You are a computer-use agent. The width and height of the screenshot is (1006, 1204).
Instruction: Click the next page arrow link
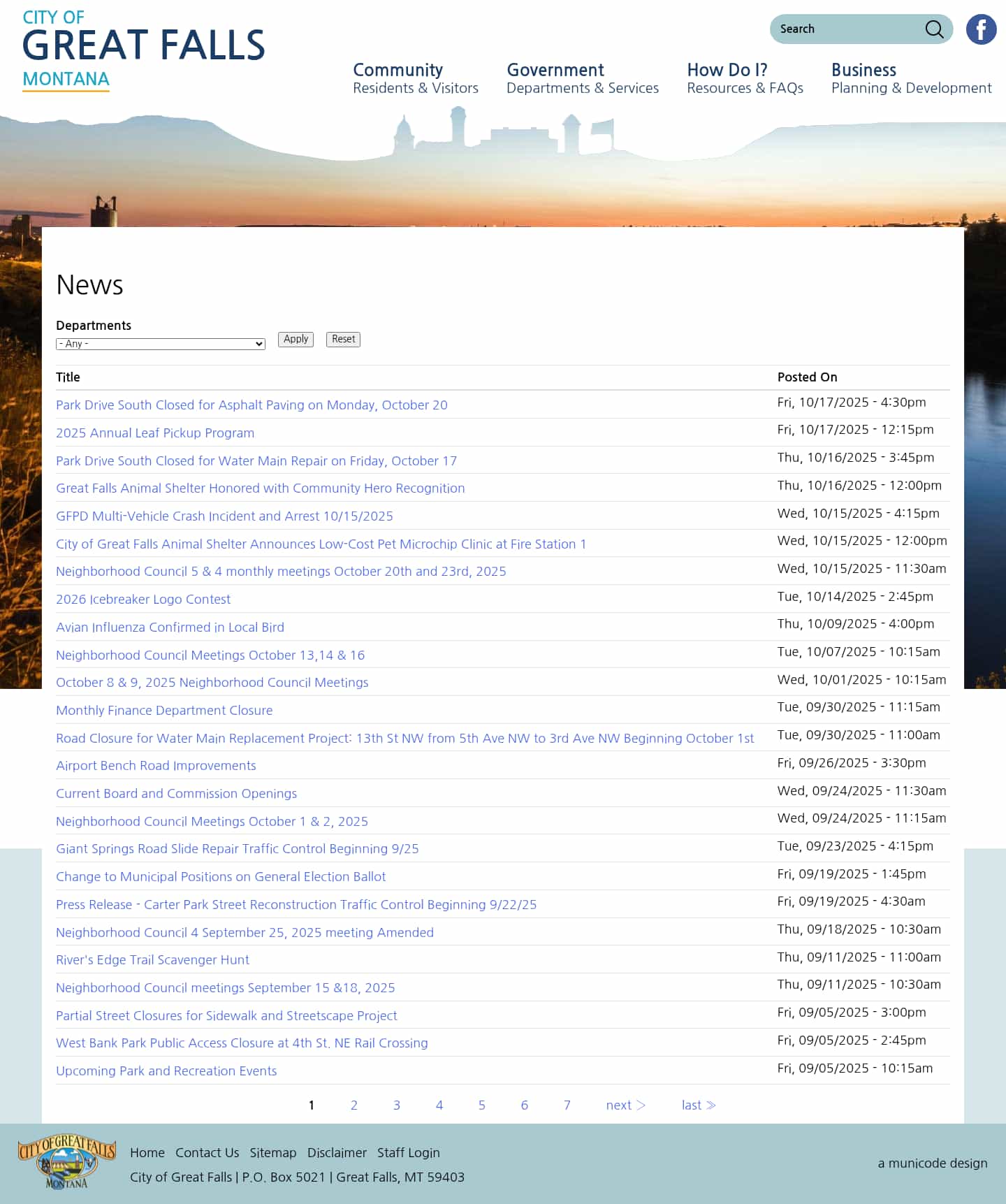click(625, 1105)
